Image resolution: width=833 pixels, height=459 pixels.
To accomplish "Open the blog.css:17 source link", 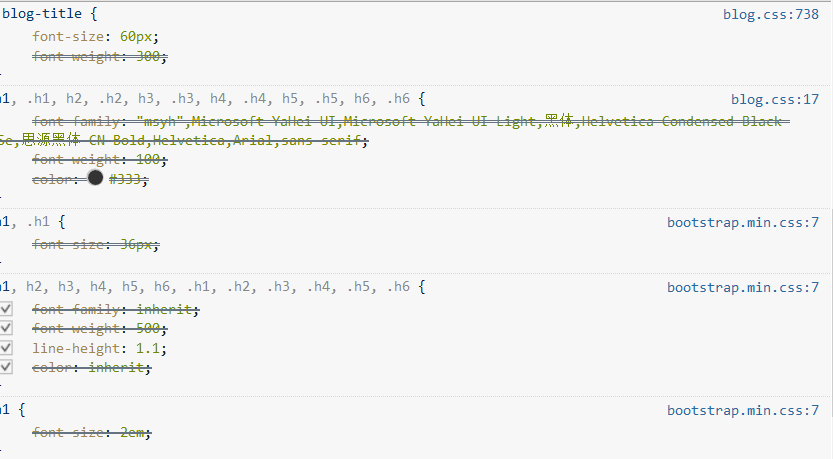I will pos(775,99).
